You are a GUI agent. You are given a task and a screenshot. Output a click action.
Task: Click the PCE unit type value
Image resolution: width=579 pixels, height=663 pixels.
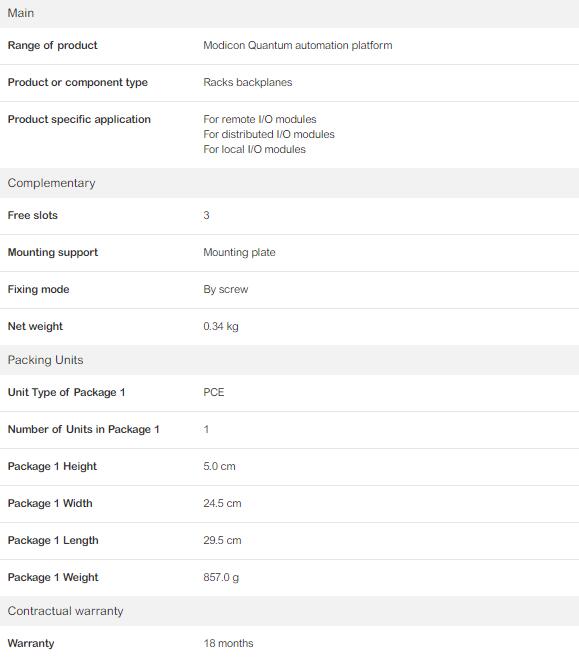tap(214, 392)
